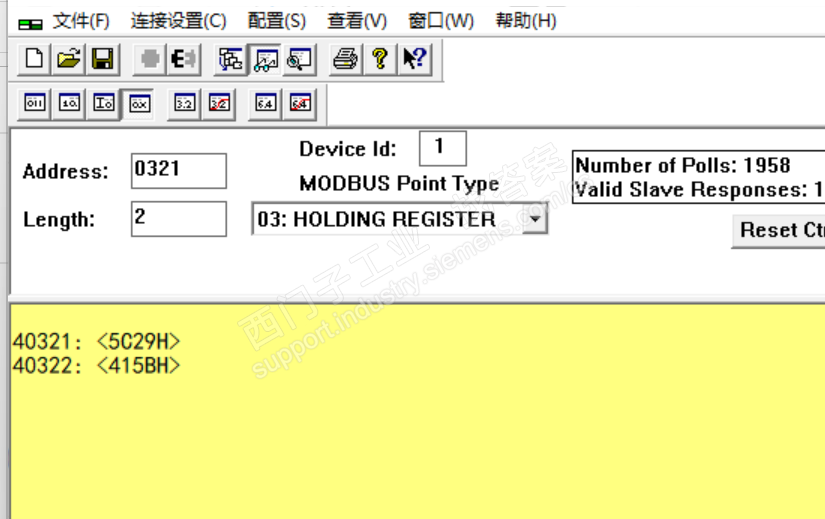
Task: Open About via the yellow question mark
Action: pos(380,59)
